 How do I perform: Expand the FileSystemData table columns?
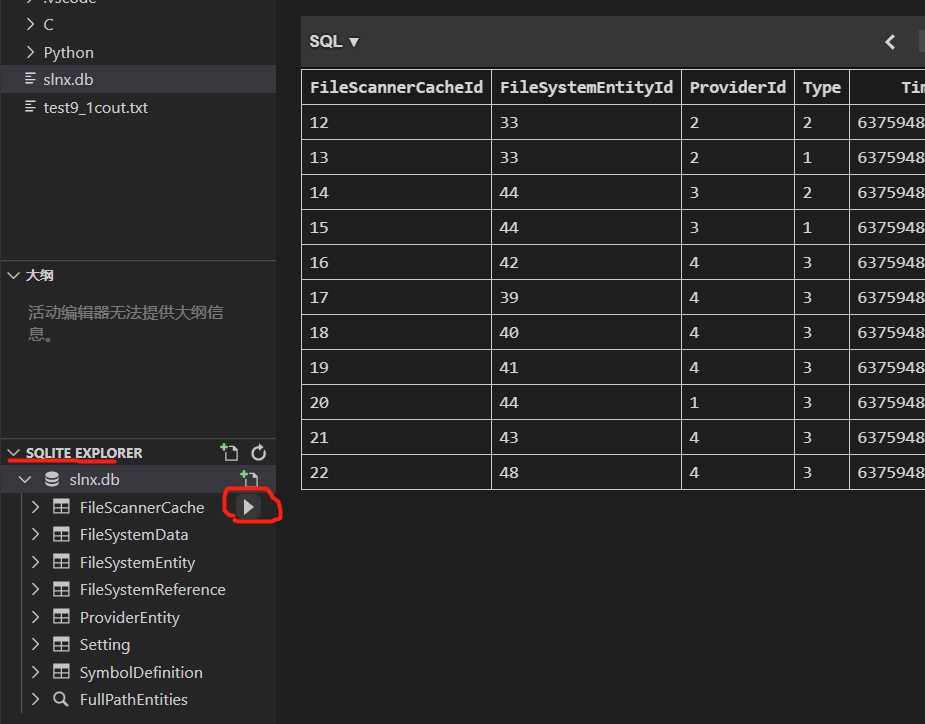(35, 535)
